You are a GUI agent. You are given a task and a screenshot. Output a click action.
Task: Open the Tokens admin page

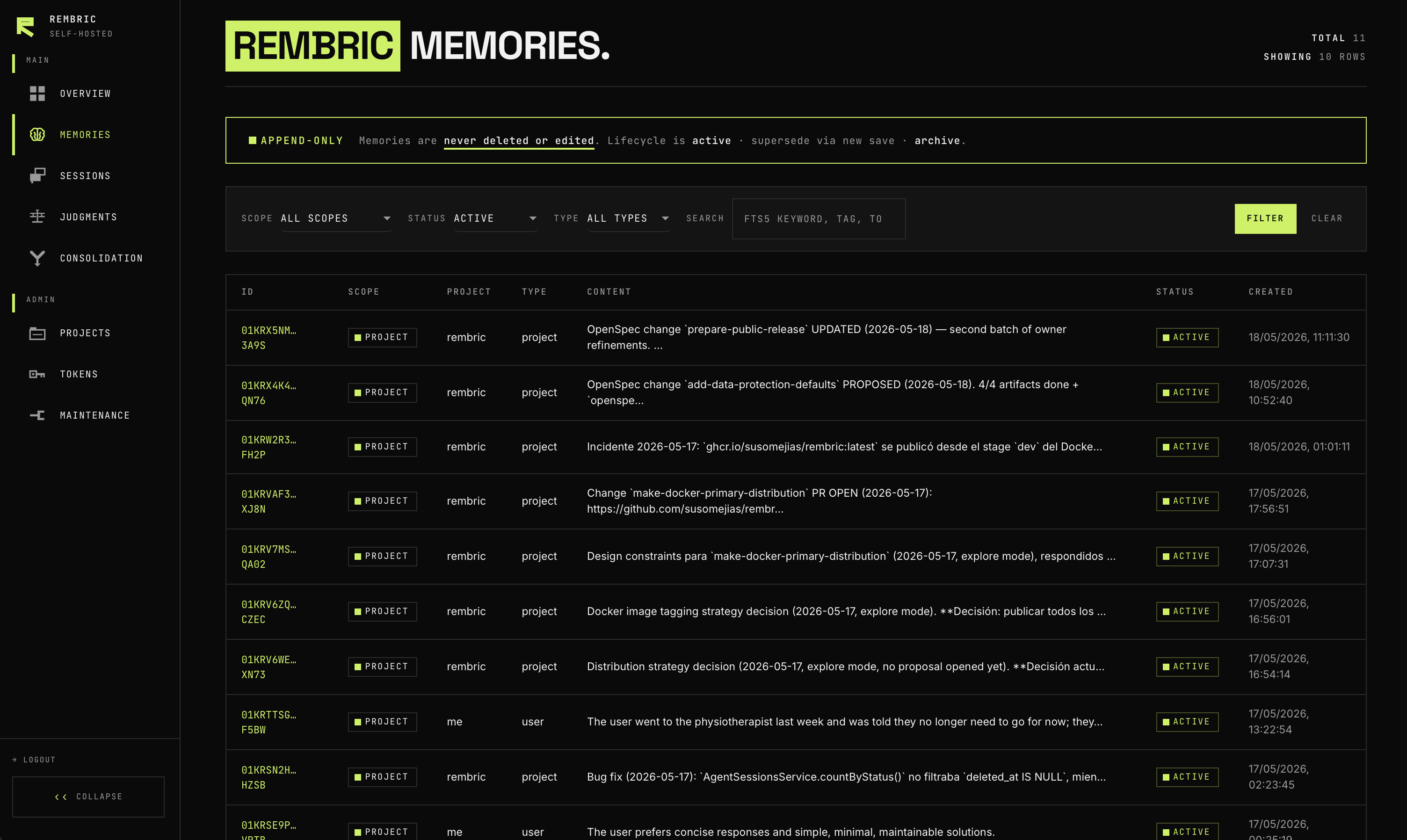pos(79,374)
